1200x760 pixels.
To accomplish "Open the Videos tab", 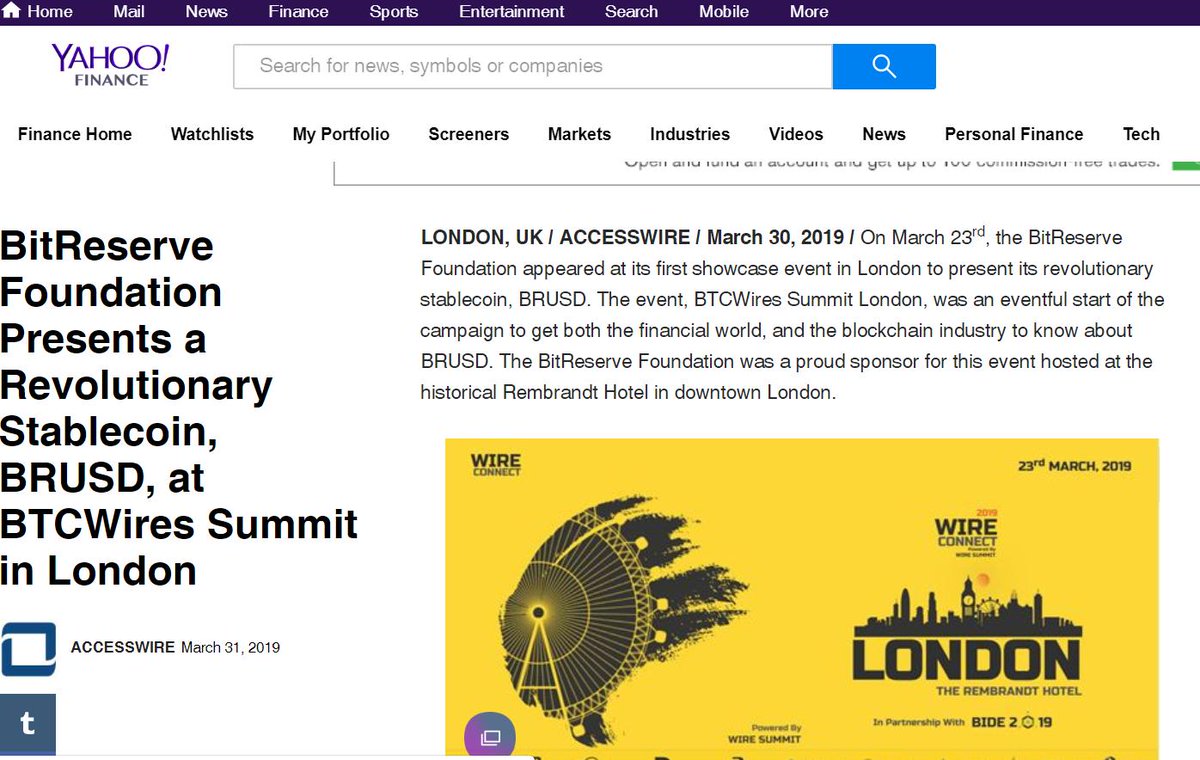I will pos(796,134).
